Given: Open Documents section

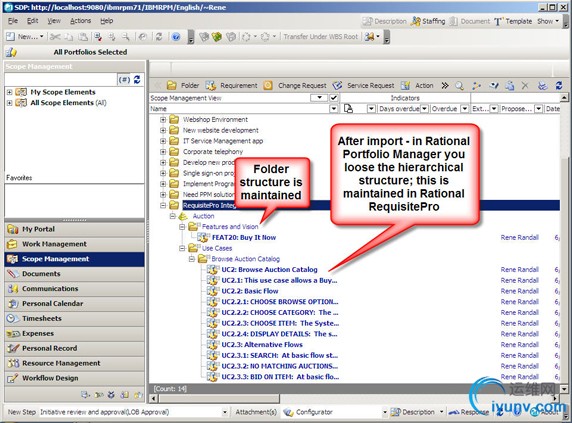Looking at the screenshot, I should tap(74, 274).
